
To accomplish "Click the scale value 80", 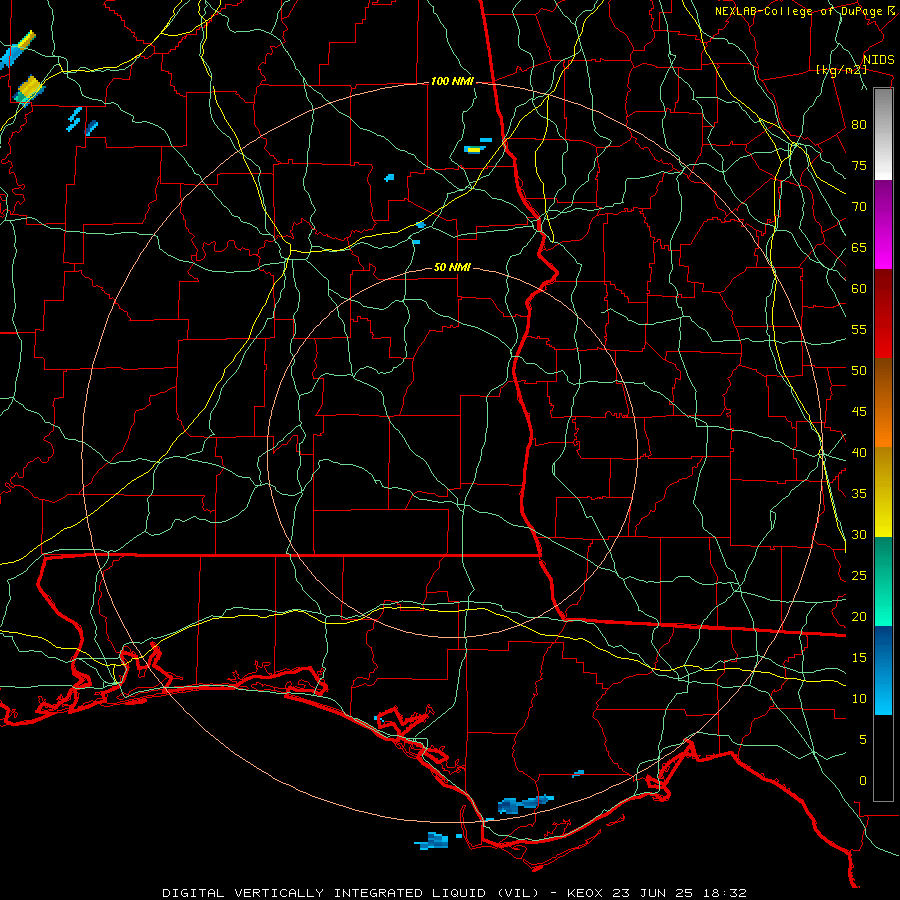I will [x=859, y=125].
